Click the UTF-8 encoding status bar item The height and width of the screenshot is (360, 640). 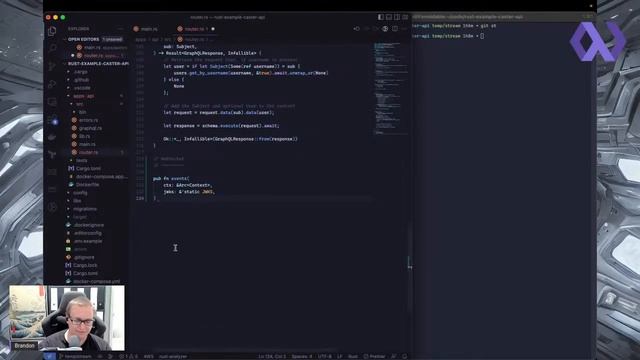click(324, 356)
